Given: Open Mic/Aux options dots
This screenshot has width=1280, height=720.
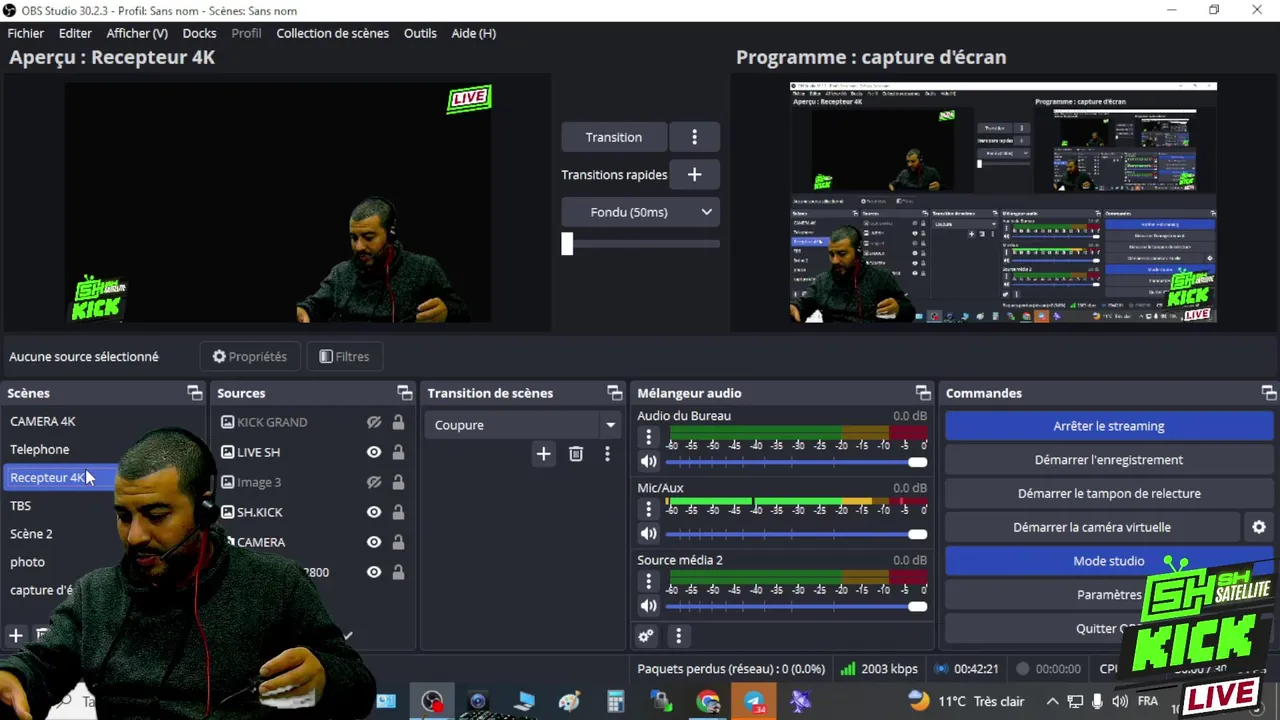Looking at the screenshot, I should point(648,510).
